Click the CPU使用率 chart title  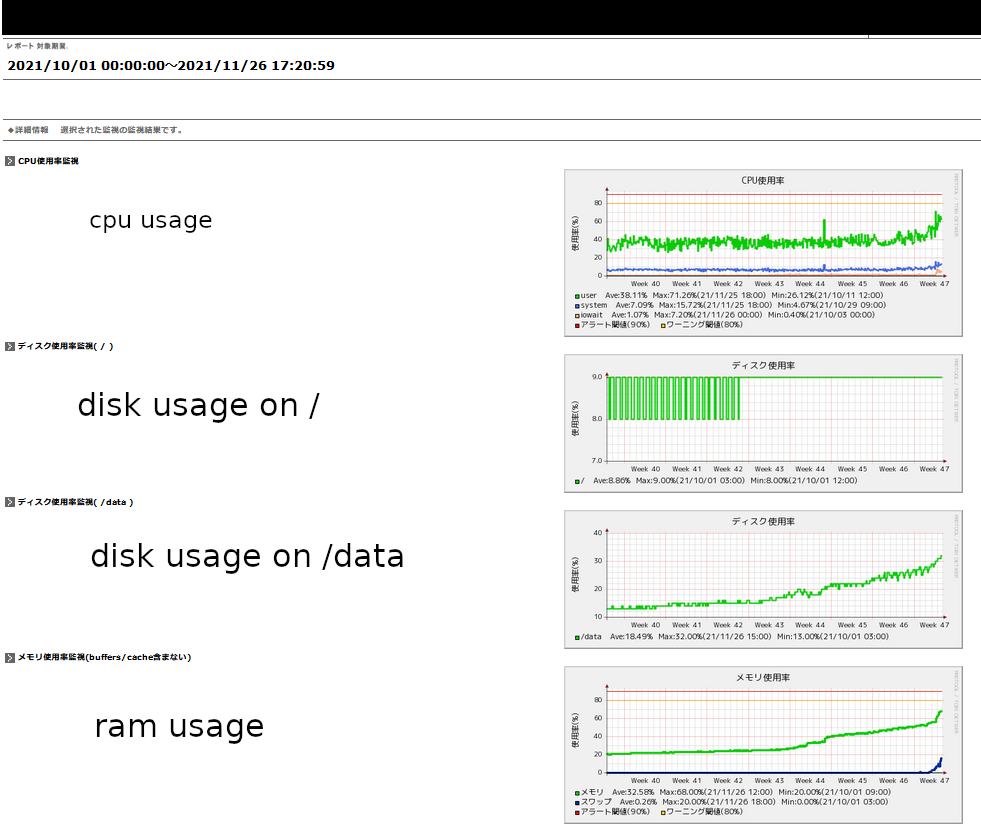(x=763, y=180)
